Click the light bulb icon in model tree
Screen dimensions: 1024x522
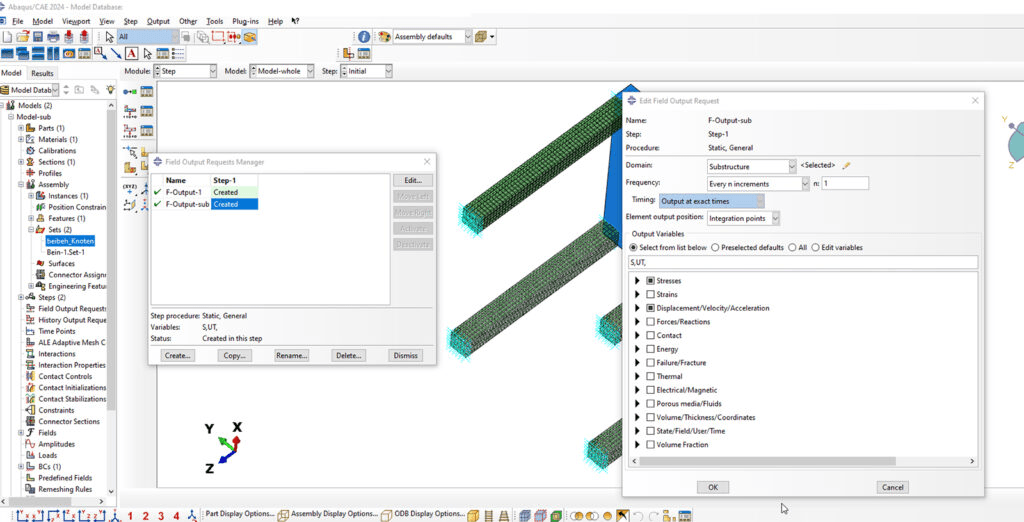pos(109,90)
